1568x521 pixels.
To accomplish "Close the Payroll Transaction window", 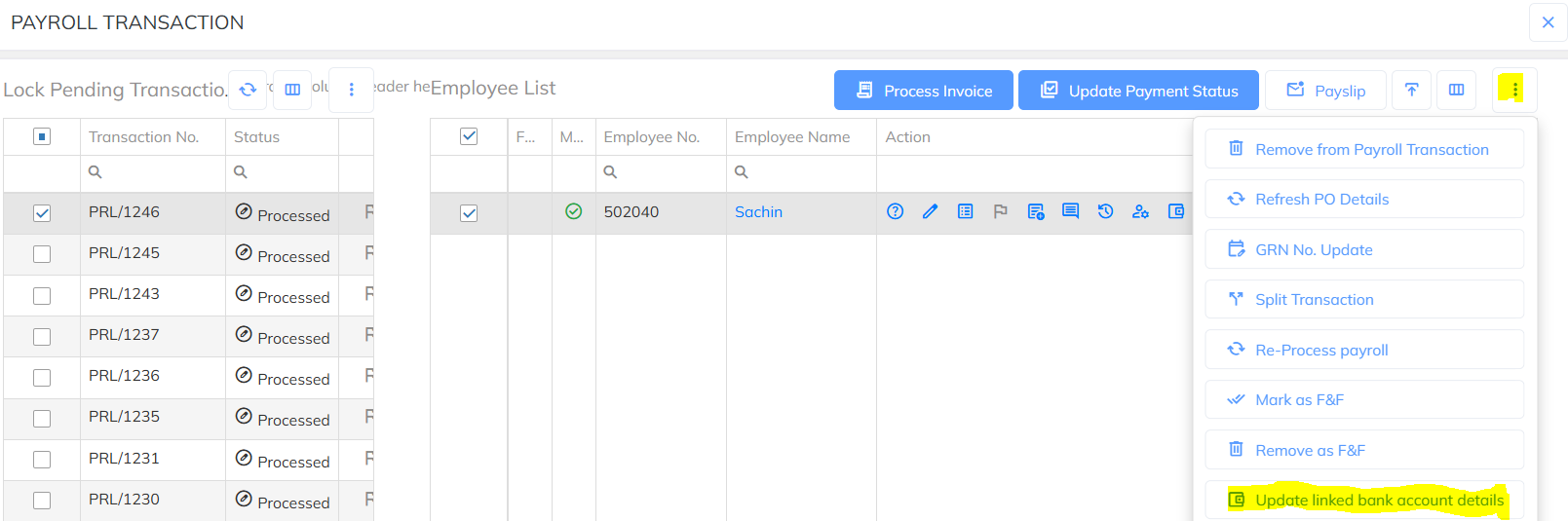I will (x=1548, y=22).
